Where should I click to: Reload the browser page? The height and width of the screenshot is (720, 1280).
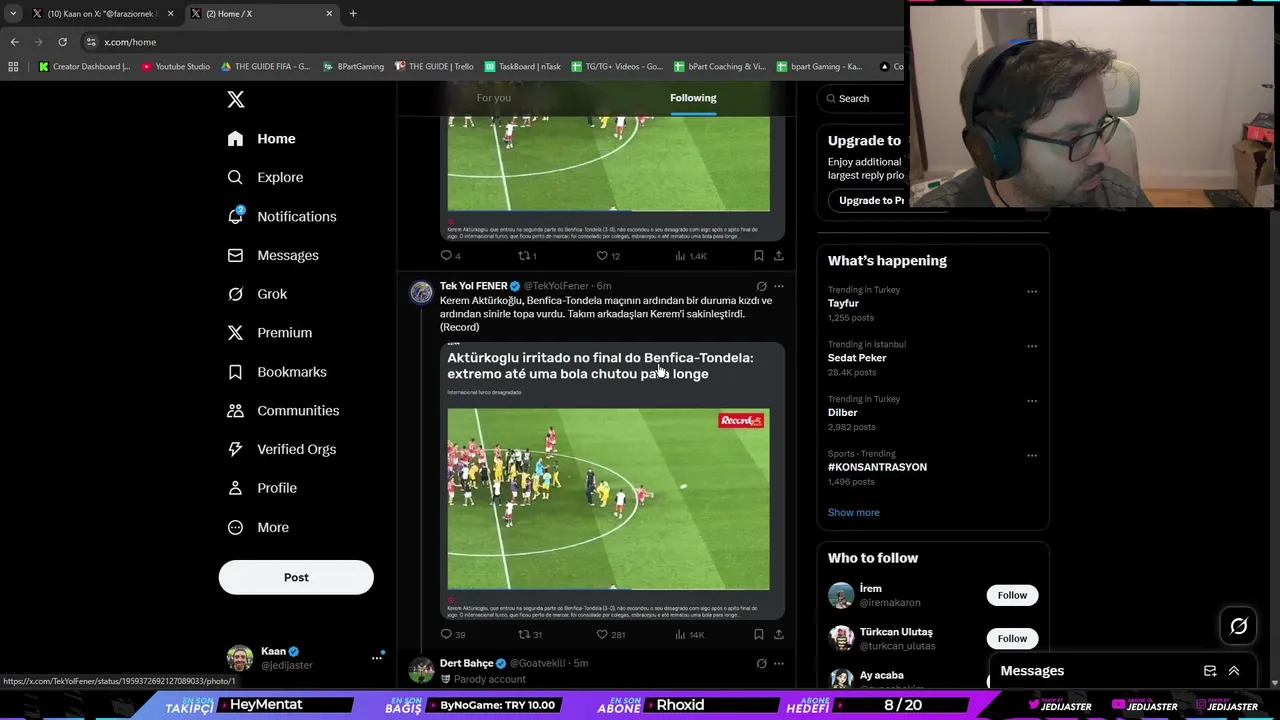(62, 42)
